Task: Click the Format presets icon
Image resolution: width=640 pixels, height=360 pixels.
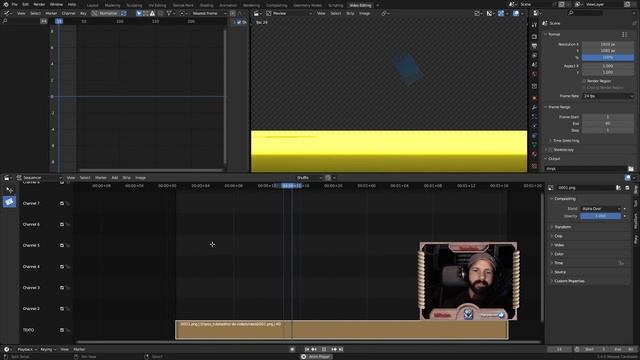Action: 624,34
